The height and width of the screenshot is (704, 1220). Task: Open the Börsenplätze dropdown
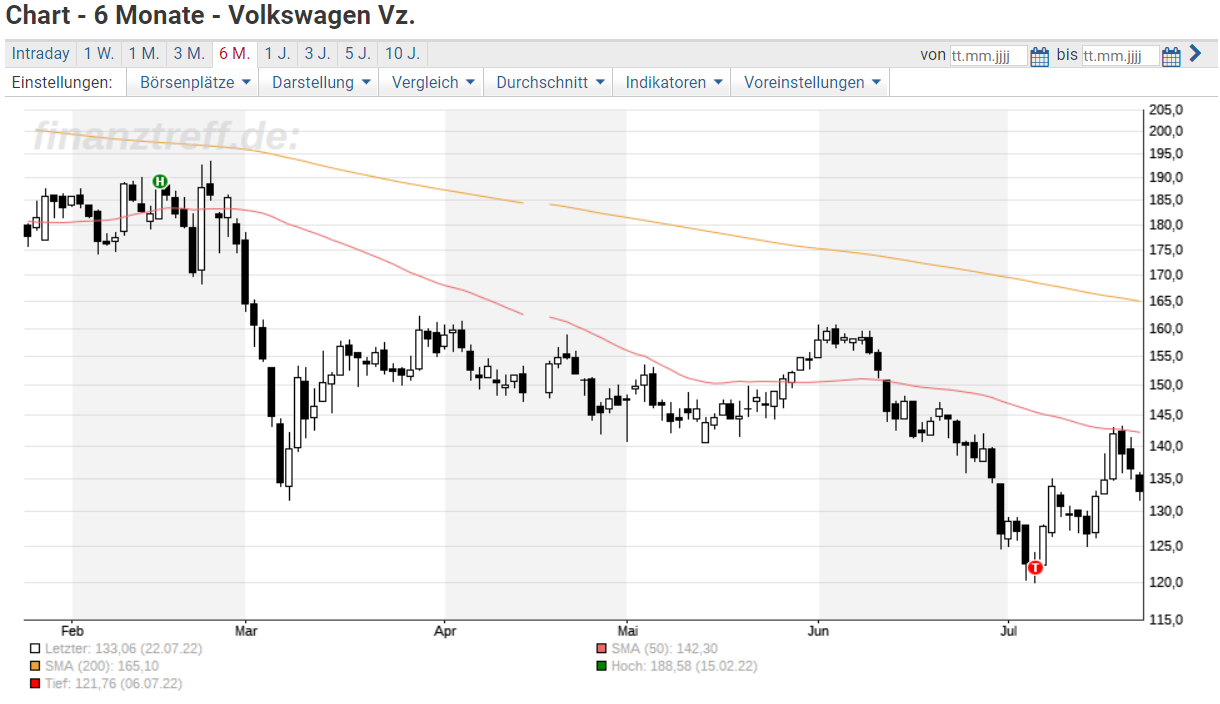pos(193,83)
